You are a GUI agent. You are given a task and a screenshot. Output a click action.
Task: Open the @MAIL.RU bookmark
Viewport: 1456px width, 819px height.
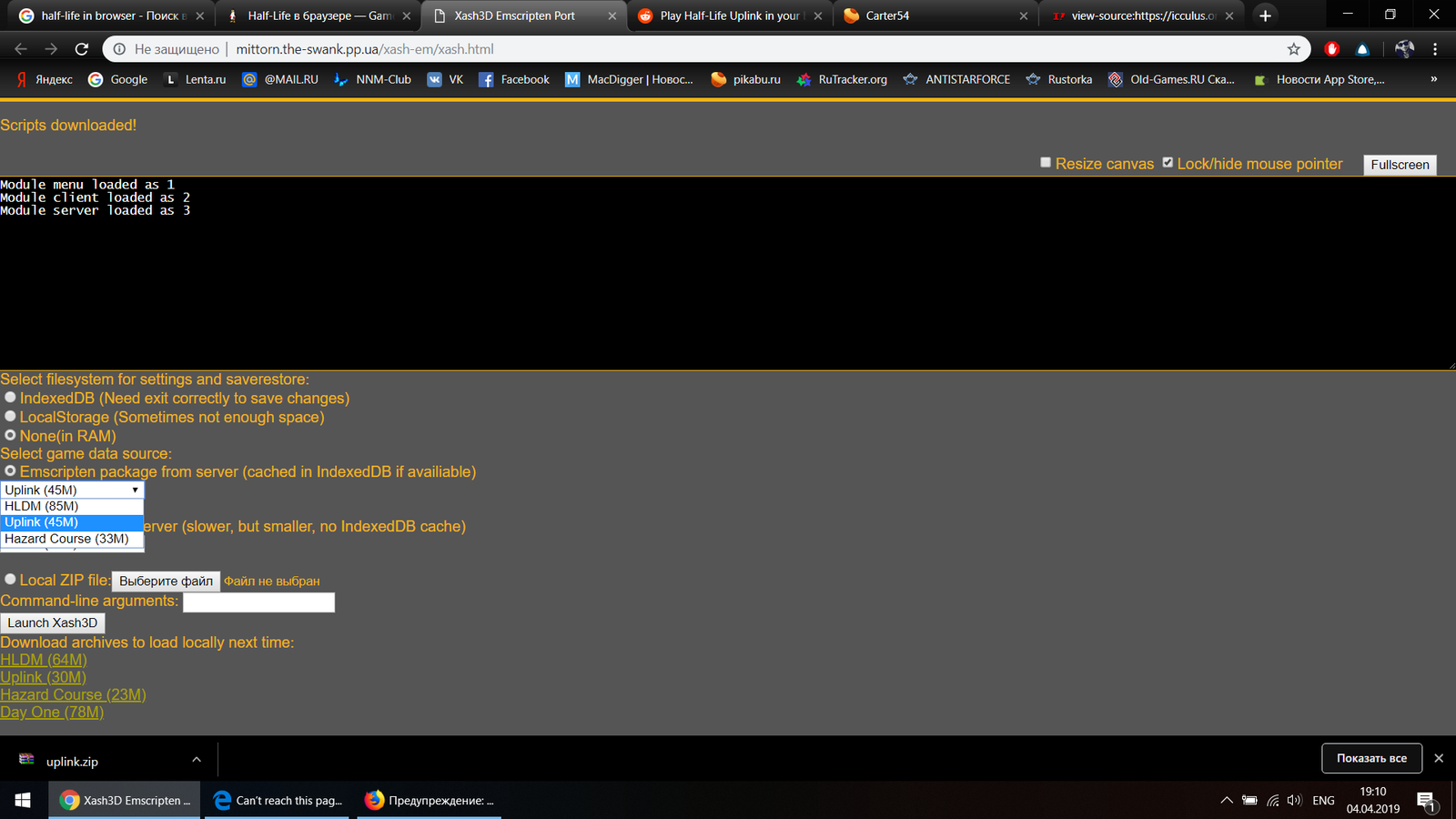pyautogui.click(x=280, y=80)
